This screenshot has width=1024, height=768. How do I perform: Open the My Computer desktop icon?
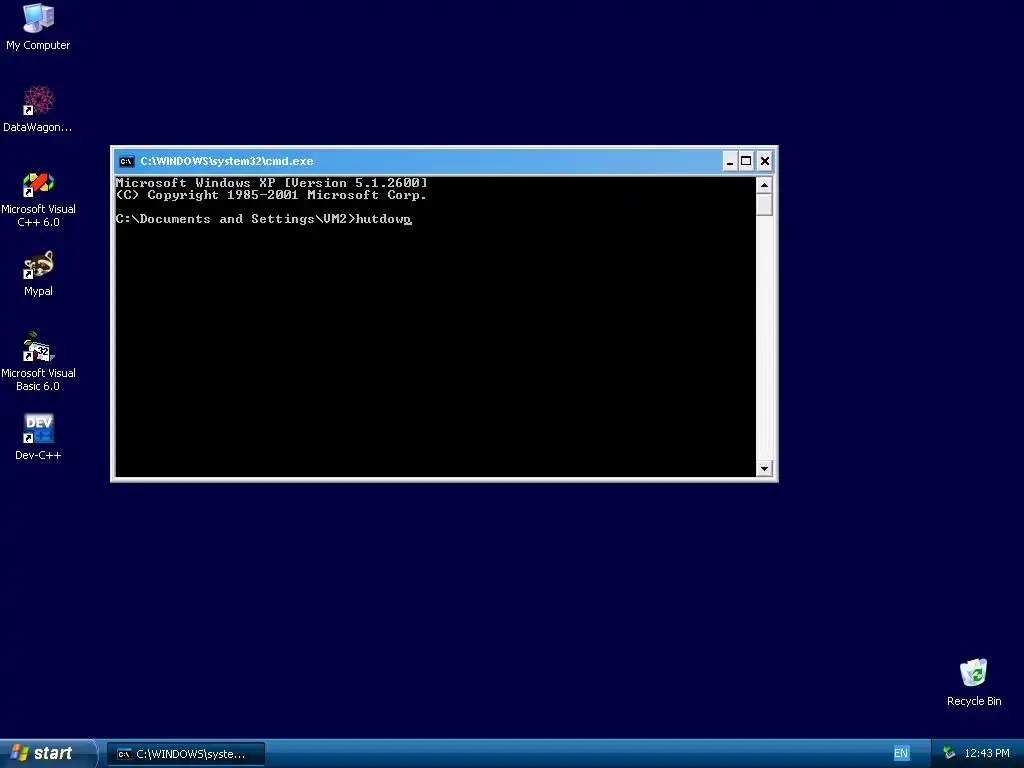(38, 27)
